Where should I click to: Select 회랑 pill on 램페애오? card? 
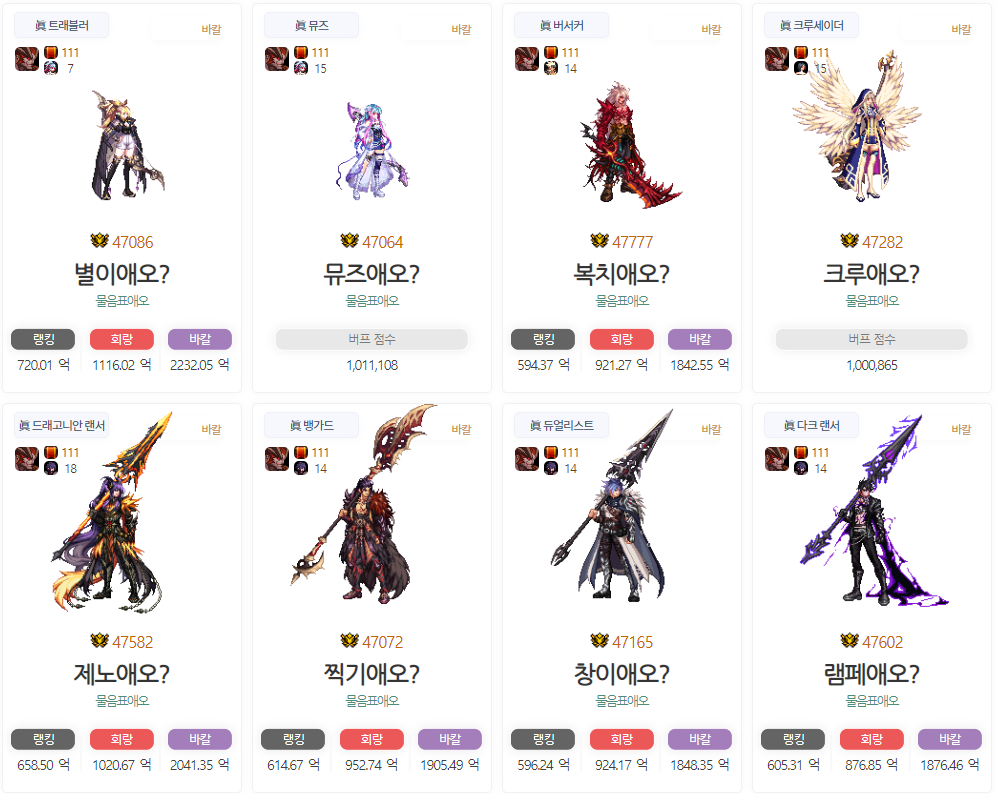[x=872, y=739]
